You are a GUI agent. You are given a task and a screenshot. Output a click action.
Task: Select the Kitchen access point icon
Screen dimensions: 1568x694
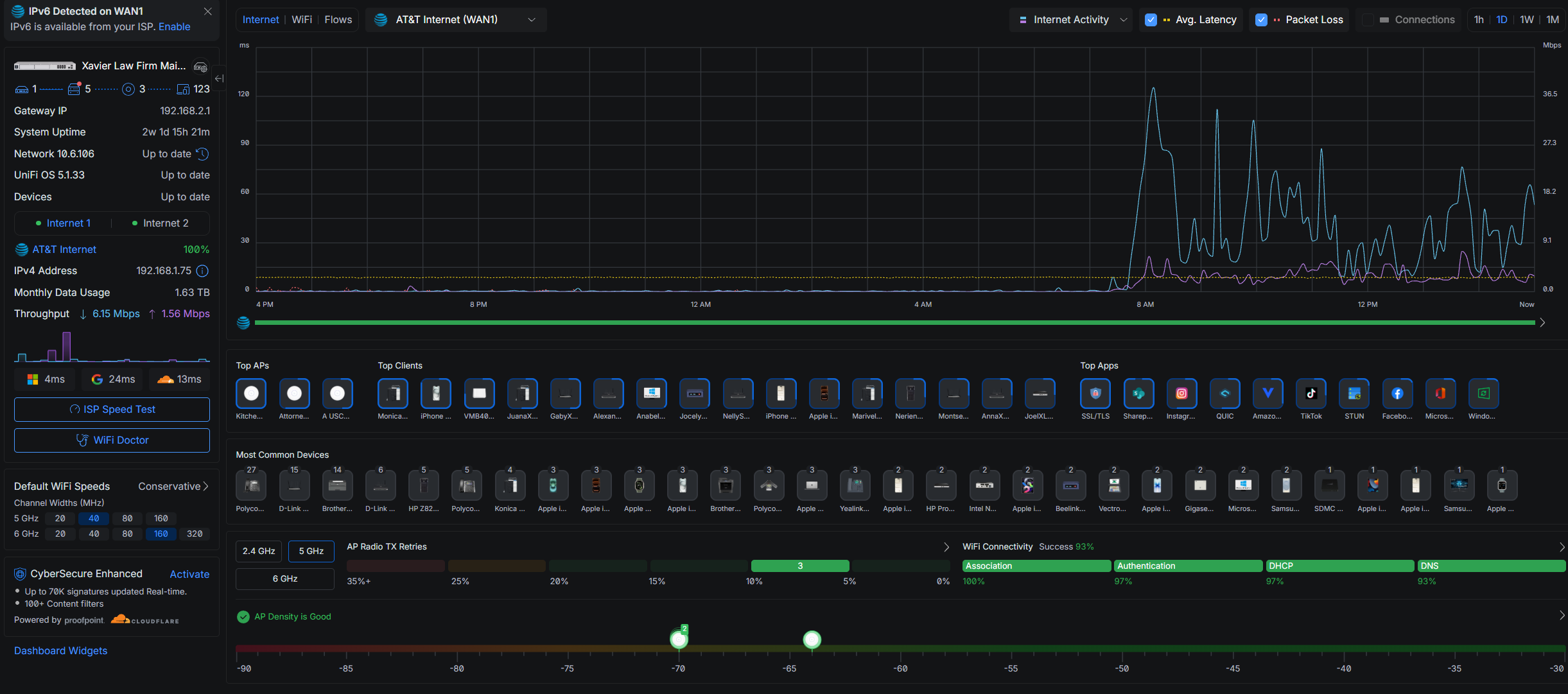[x=251, y=394]
